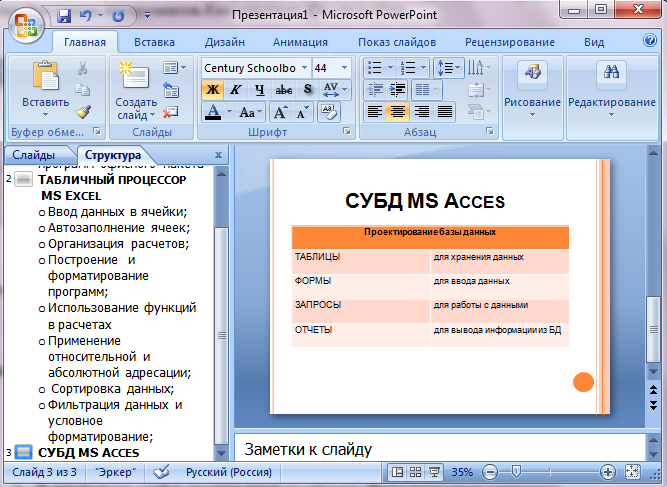
Task: Start slide show from status bar
Action: click(434, 472)
